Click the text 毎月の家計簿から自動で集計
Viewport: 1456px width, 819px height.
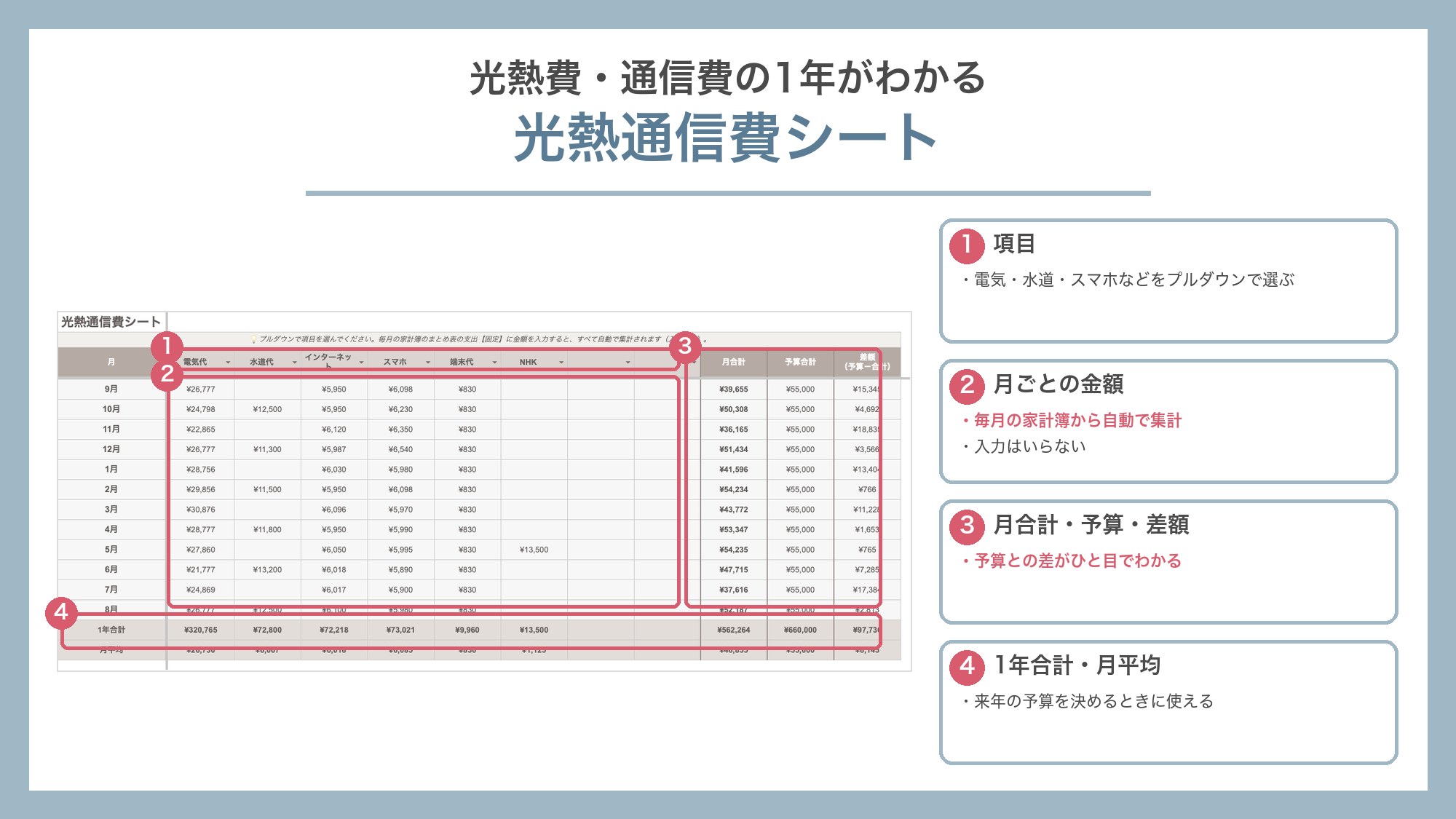(x=1077, y=420)
